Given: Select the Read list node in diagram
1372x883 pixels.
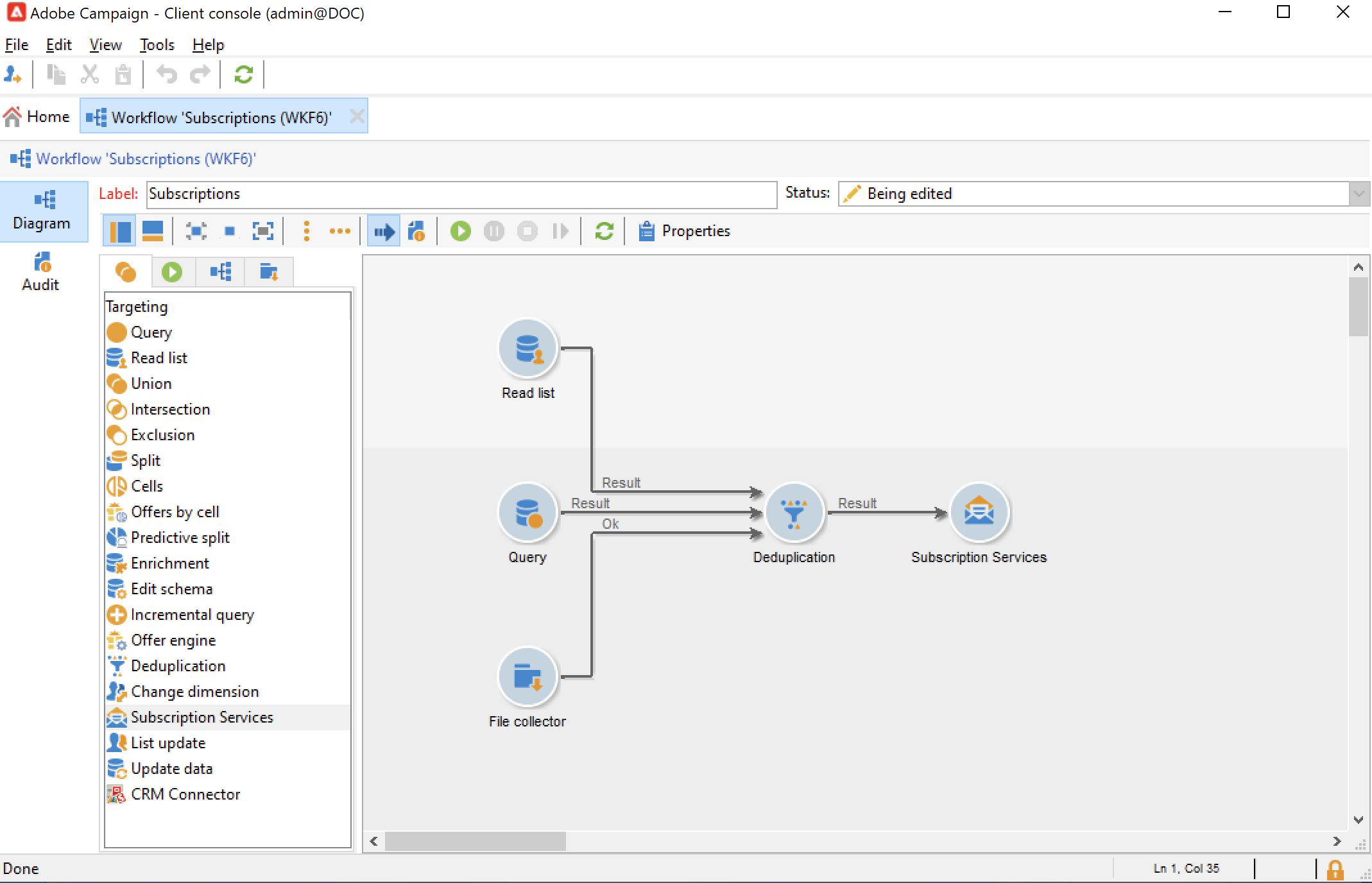Looking at the screenshot, I should [527, 348].
